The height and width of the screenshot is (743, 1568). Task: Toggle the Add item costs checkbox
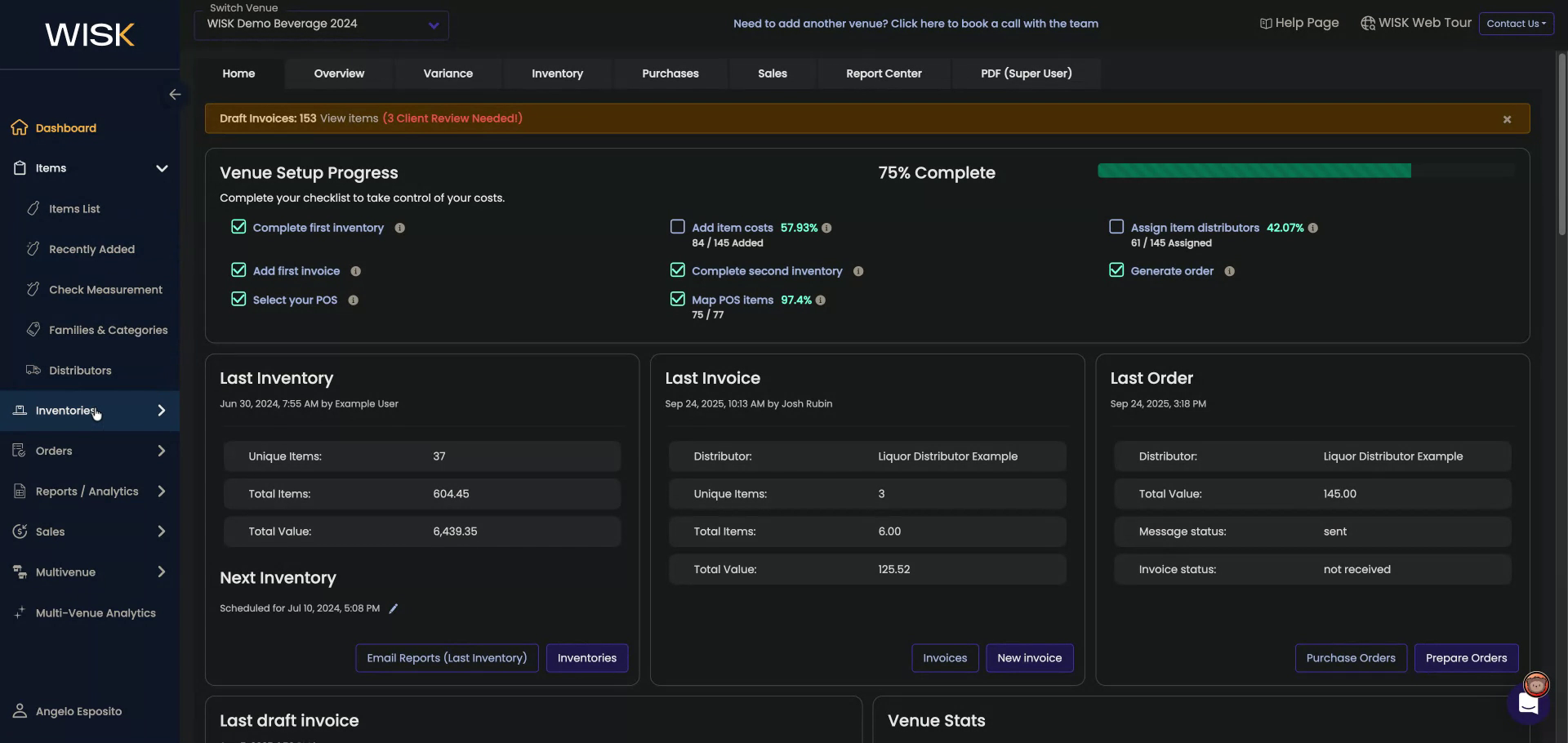tap(677, 227)
